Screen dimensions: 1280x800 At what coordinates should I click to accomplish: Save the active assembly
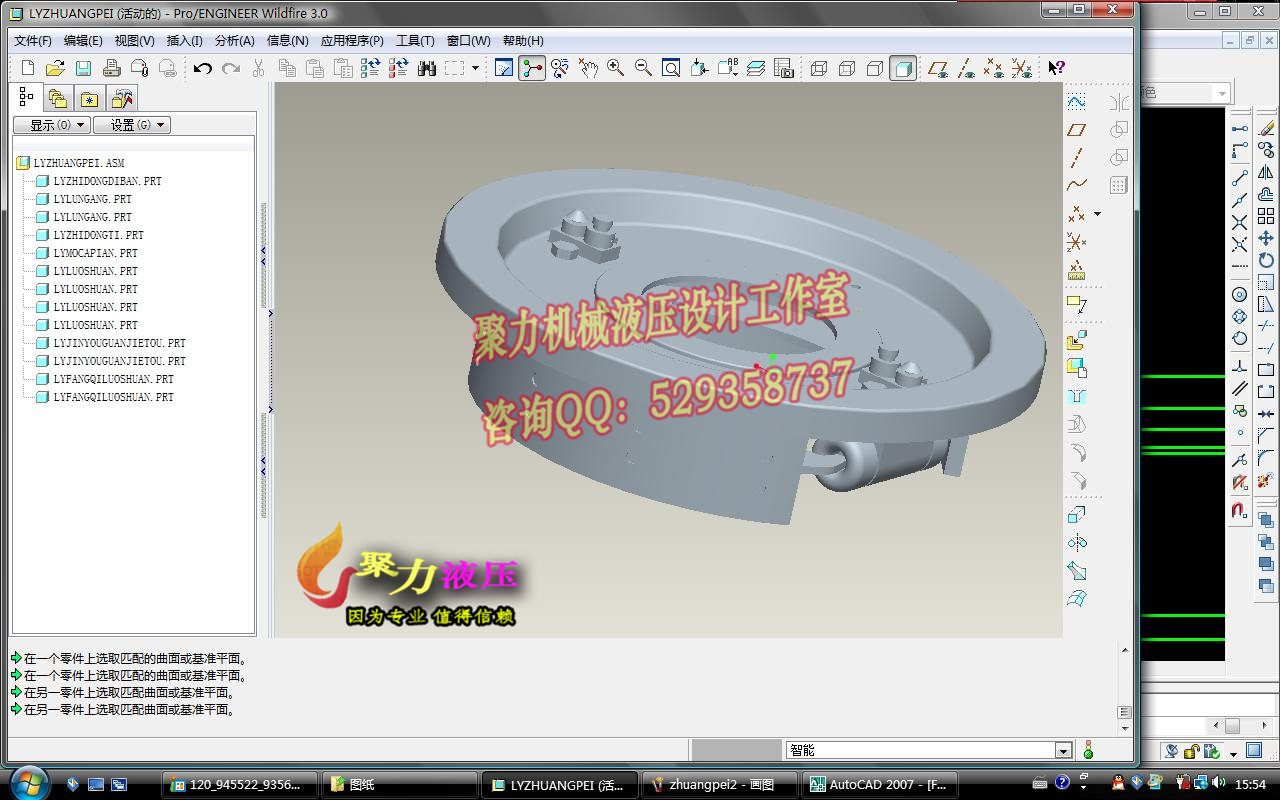tap(83, 67)
